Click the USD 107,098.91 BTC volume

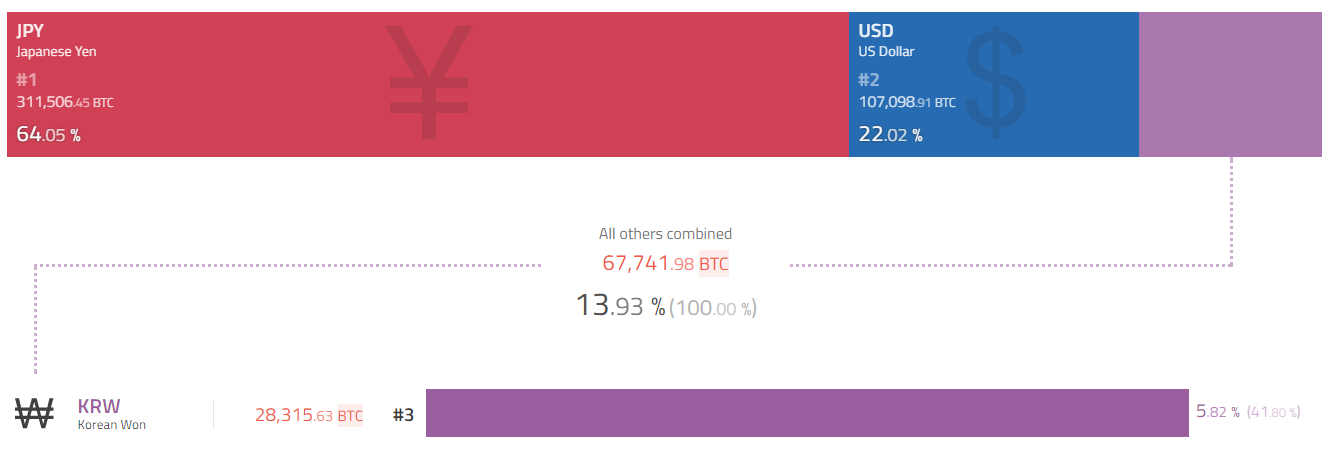click(907, 101)
